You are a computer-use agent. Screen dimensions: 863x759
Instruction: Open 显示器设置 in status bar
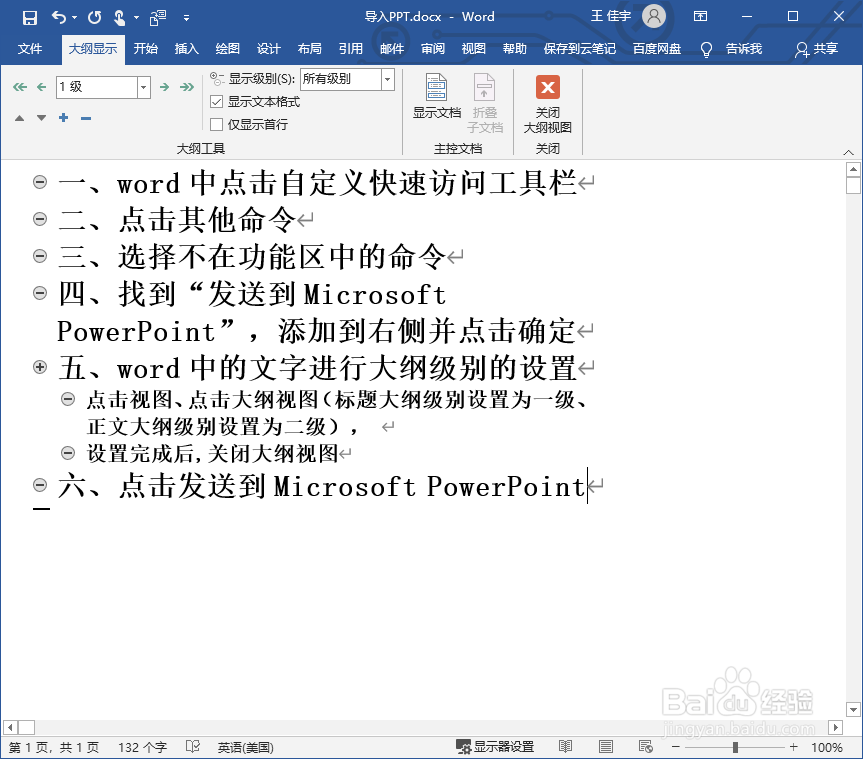point(495,746)
